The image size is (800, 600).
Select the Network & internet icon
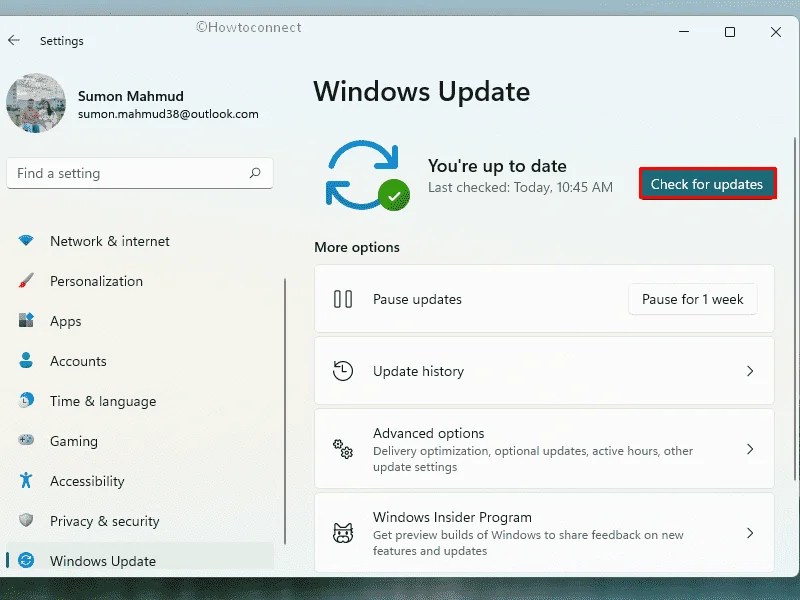(x=26, y=241)
